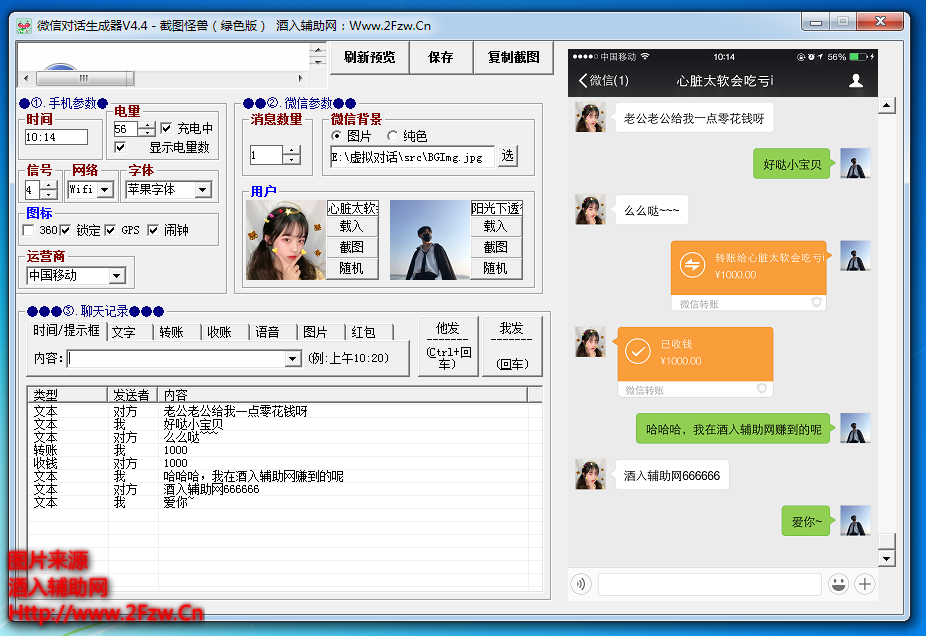926x636 pixels.
Task: Click girl avatar beside 酒入辅助网666666
Action: (590, 474)
